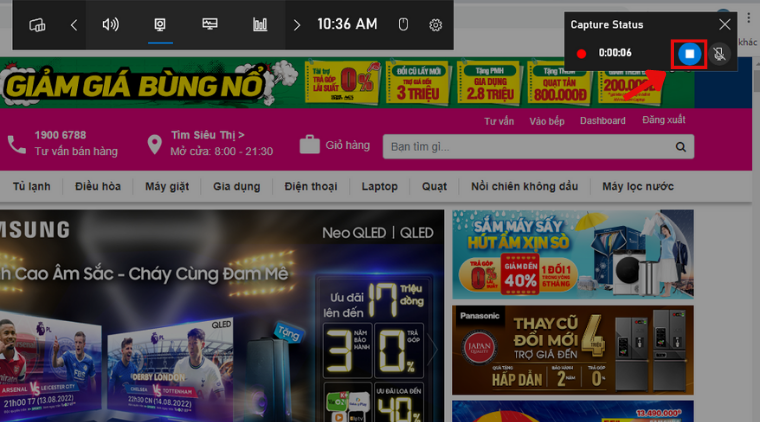Click the left chevron in Game Bar
This screenshot has height=422, width=760.
coord(74,25)
